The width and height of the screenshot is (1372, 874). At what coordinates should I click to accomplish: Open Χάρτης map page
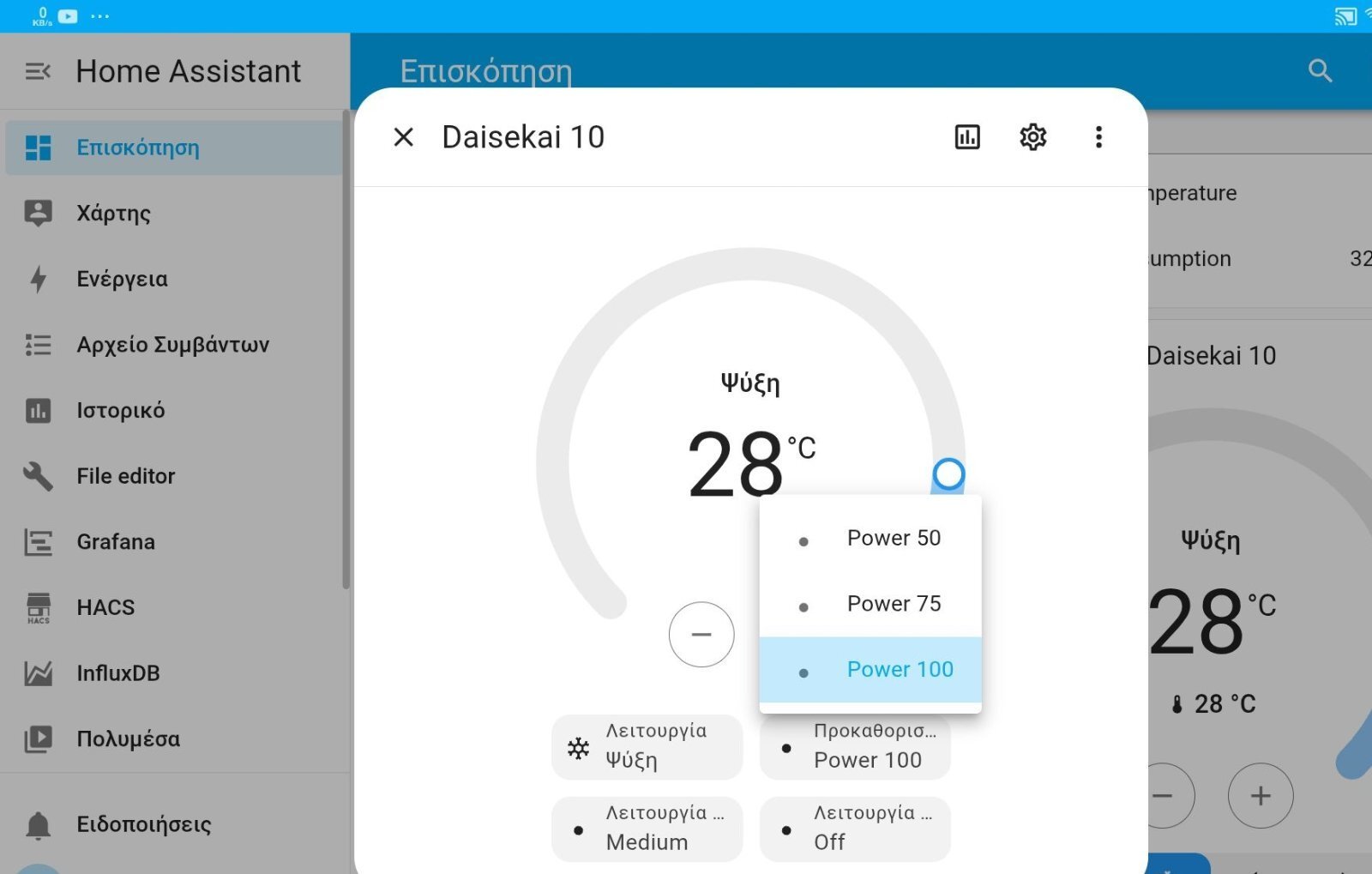coord(174,213)
